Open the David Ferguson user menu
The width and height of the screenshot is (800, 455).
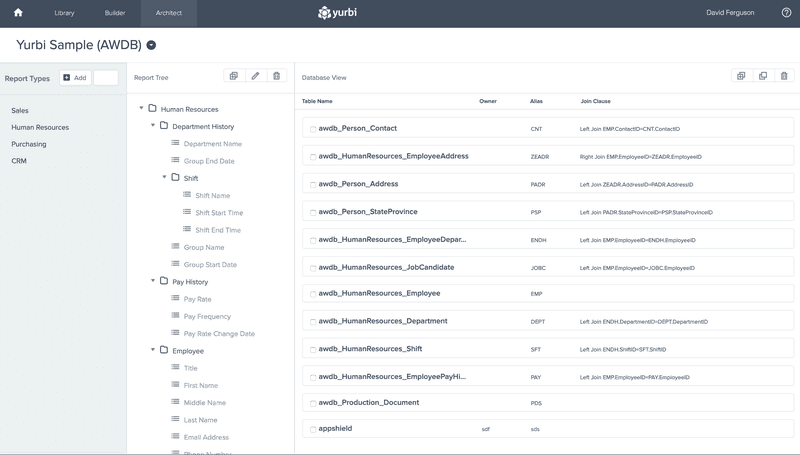click(x=730, y=13)
